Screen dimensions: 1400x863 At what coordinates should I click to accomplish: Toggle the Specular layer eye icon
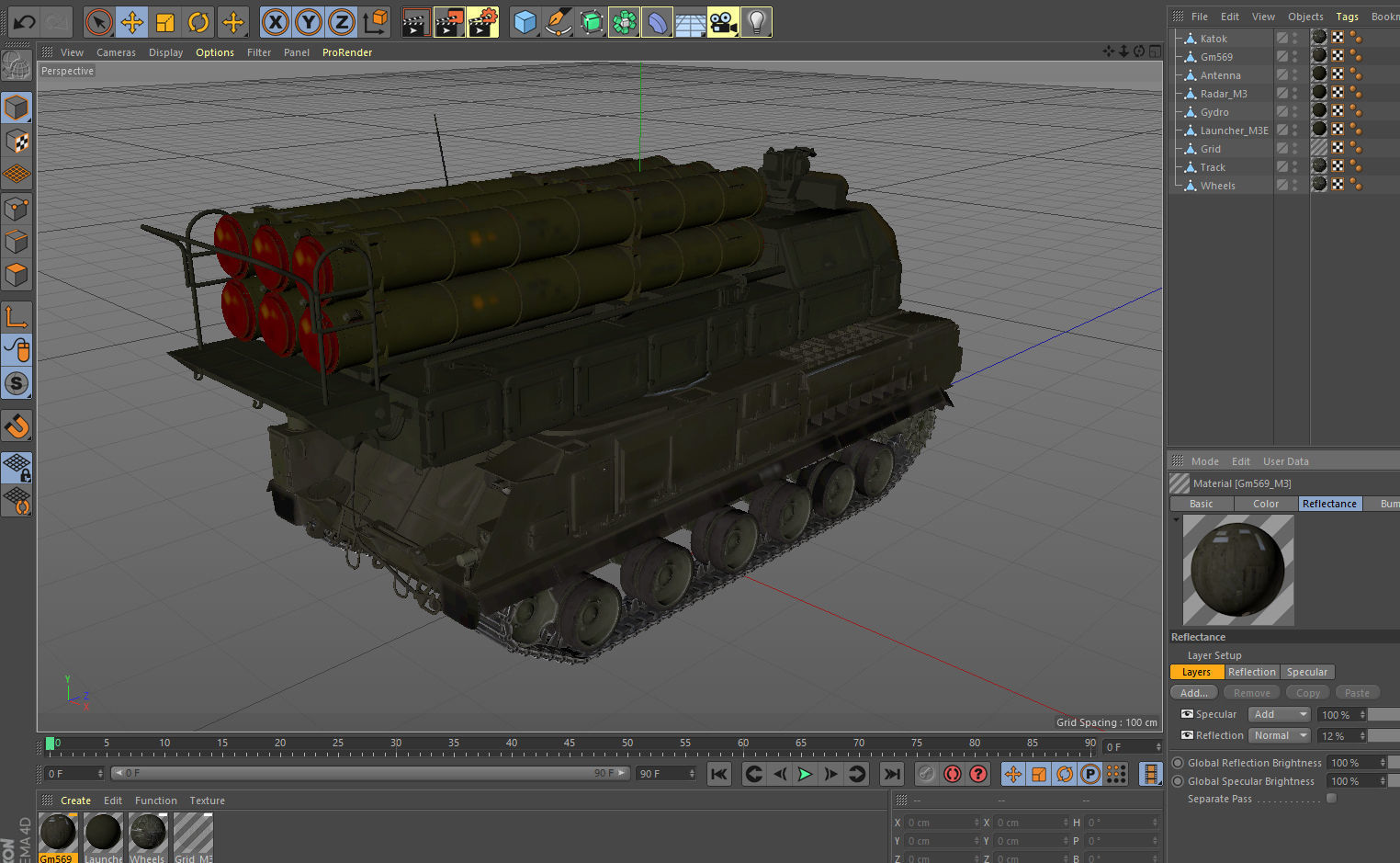[x=1187, y=714]
